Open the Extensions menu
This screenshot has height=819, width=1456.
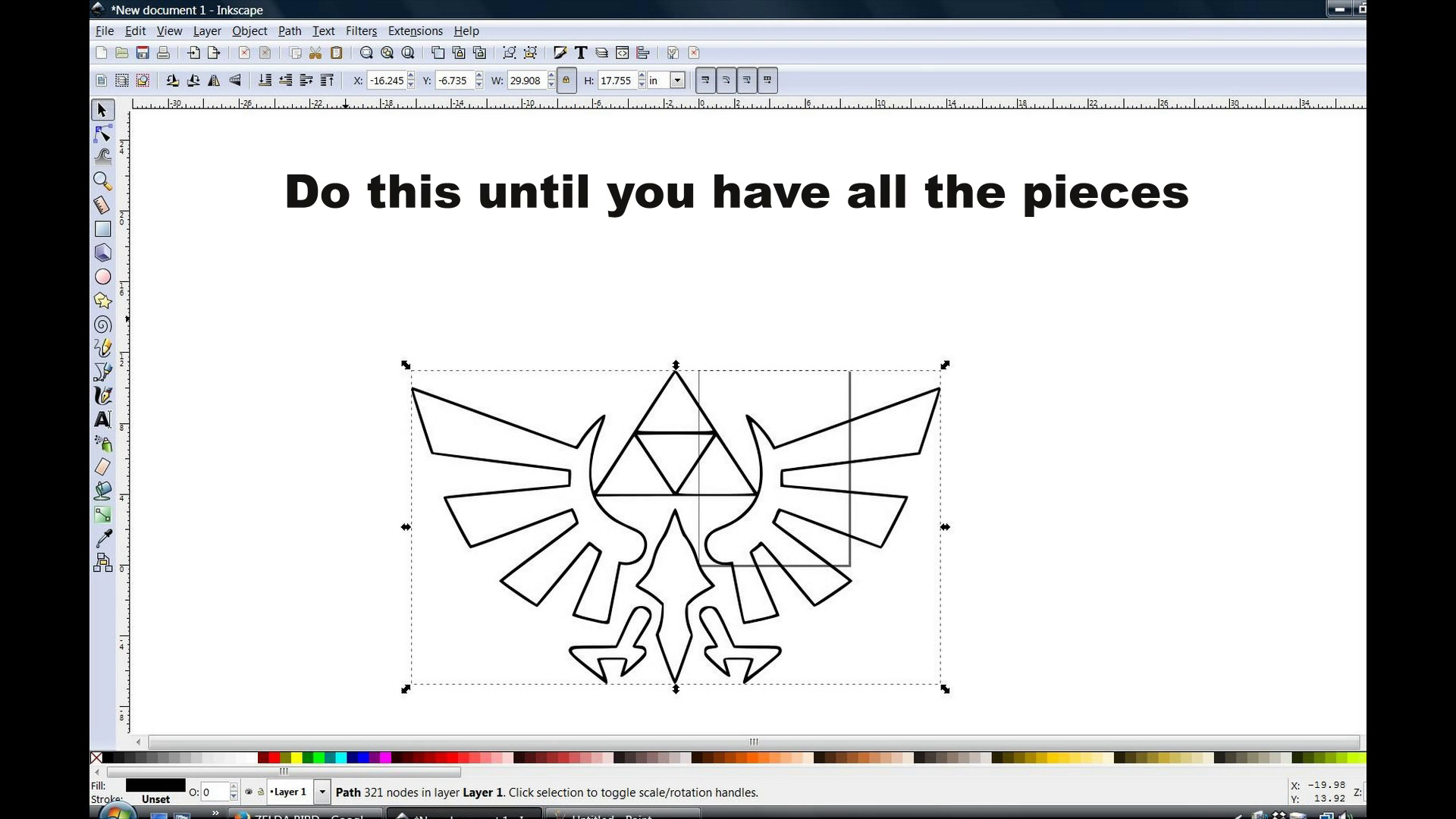click(x=415, y=30)
